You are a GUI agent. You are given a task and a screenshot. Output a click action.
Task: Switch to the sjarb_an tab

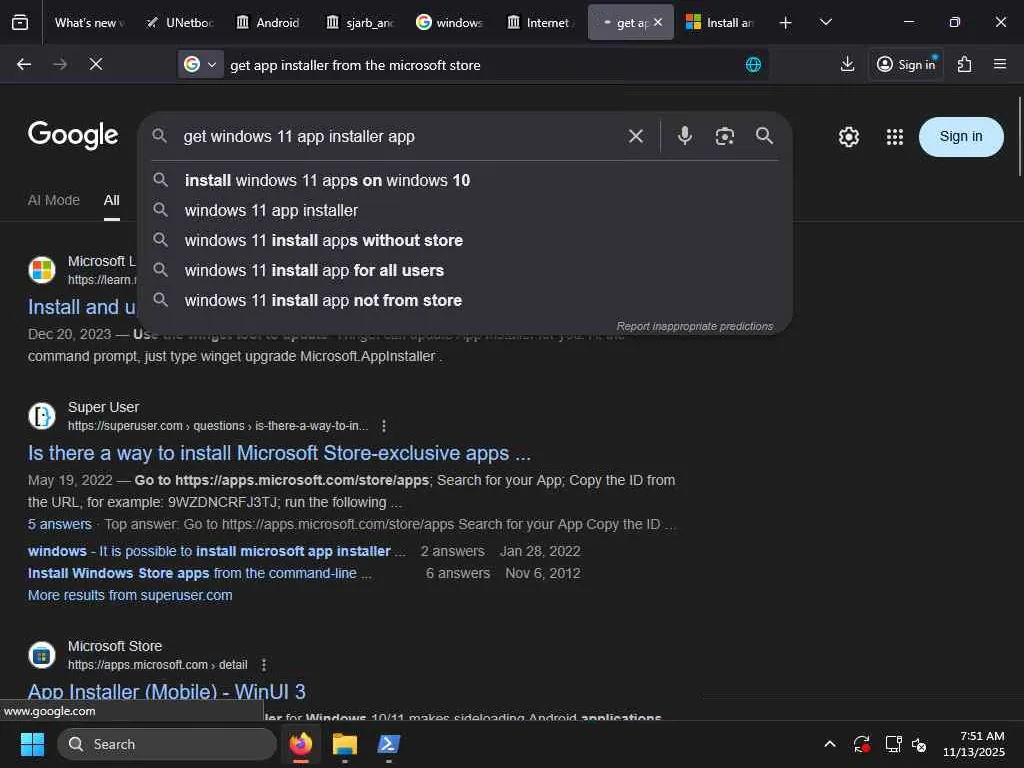coord(360,23)
